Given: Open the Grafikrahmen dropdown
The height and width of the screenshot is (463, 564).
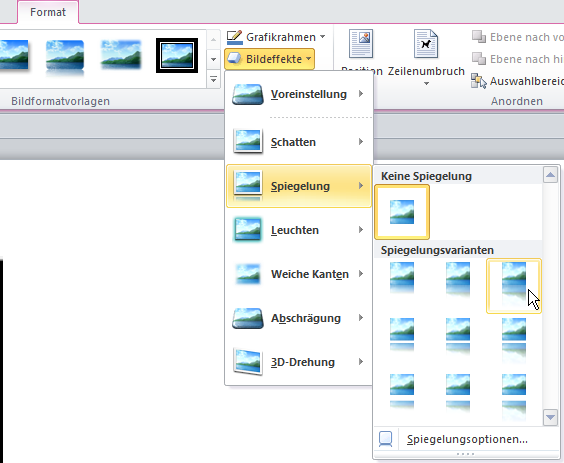Looking at the screenshot, I should click(x=276, y=37).
